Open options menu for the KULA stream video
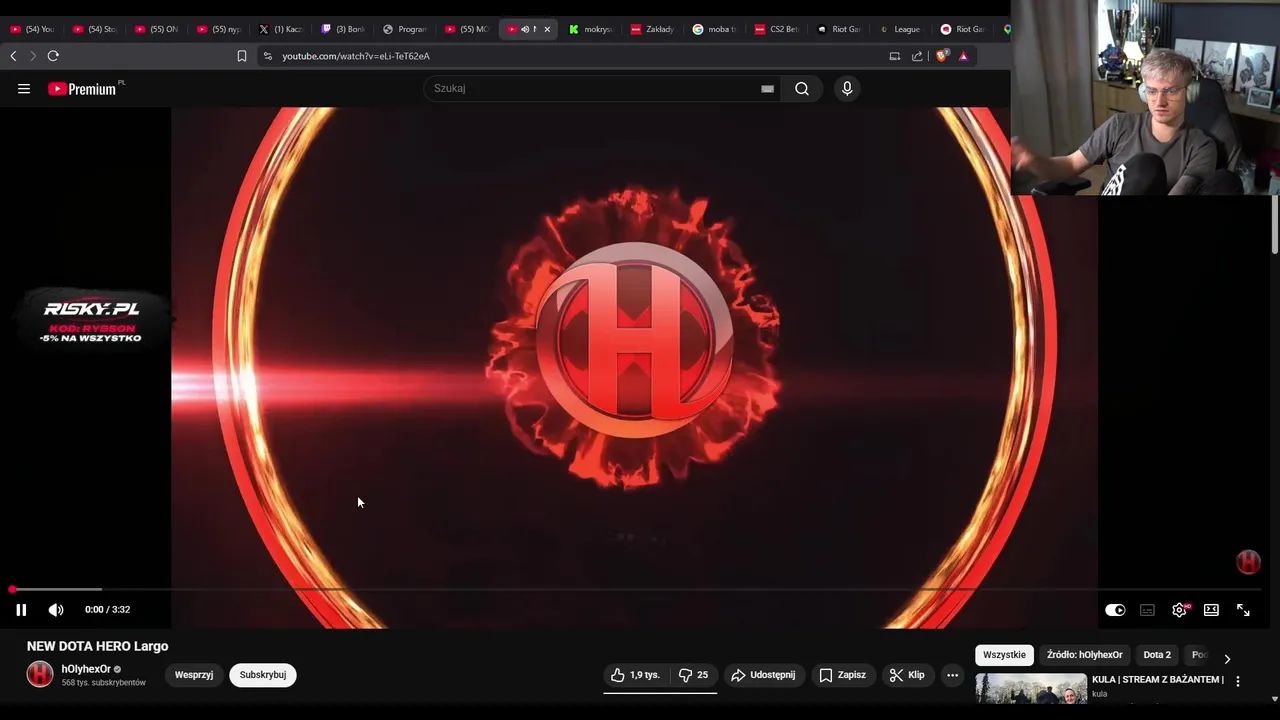Image resolution: width=1280 pixels, height=720 pixels. [x=1238, y=681]
